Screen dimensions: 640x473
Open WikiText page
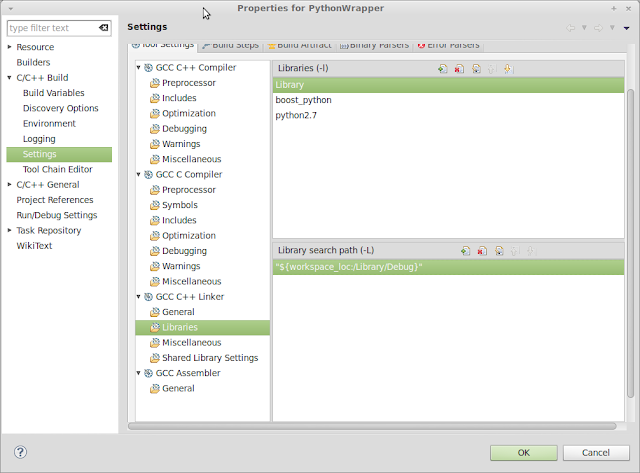click(34, 246)
